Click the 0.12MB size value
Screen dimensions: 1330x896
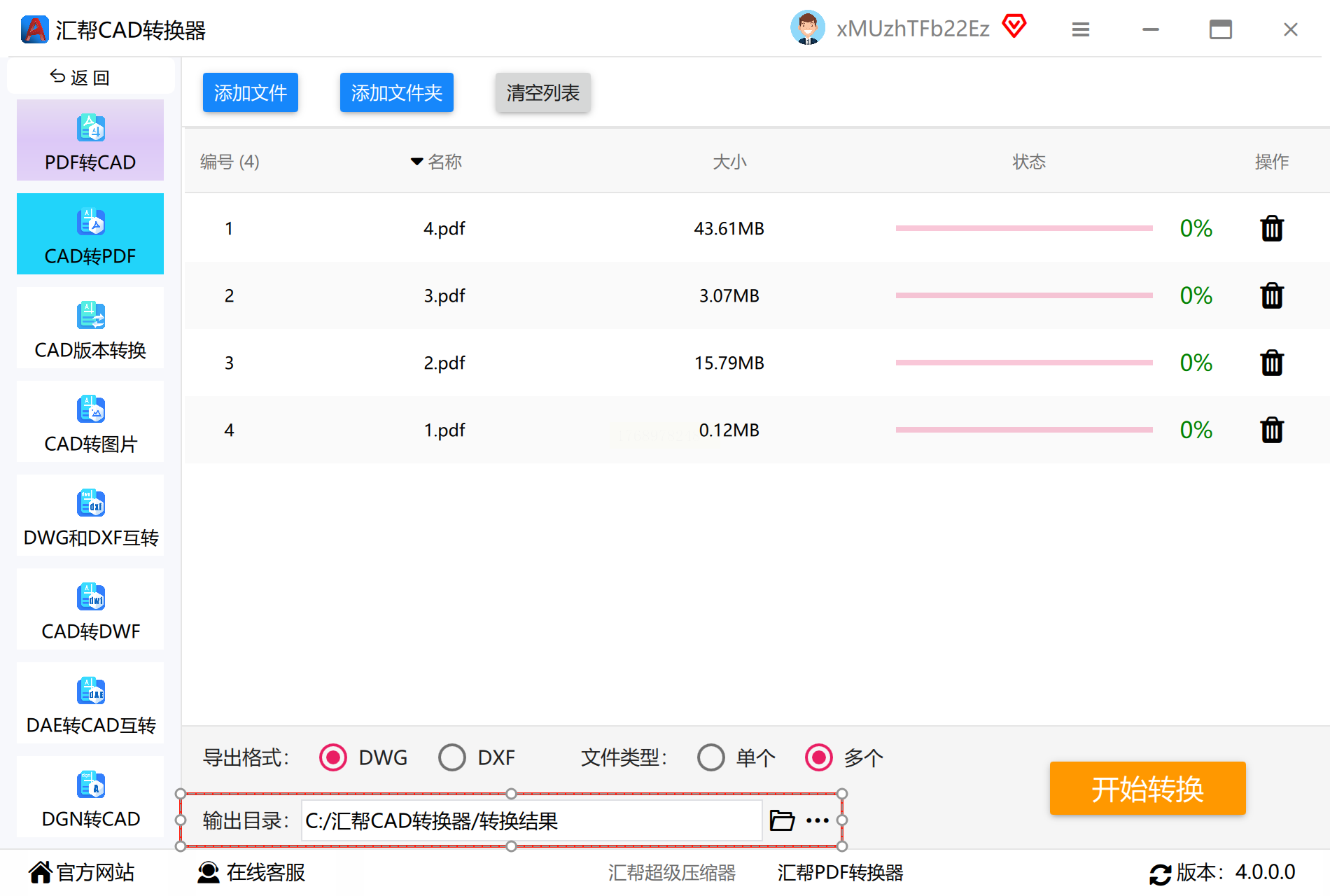729,430
